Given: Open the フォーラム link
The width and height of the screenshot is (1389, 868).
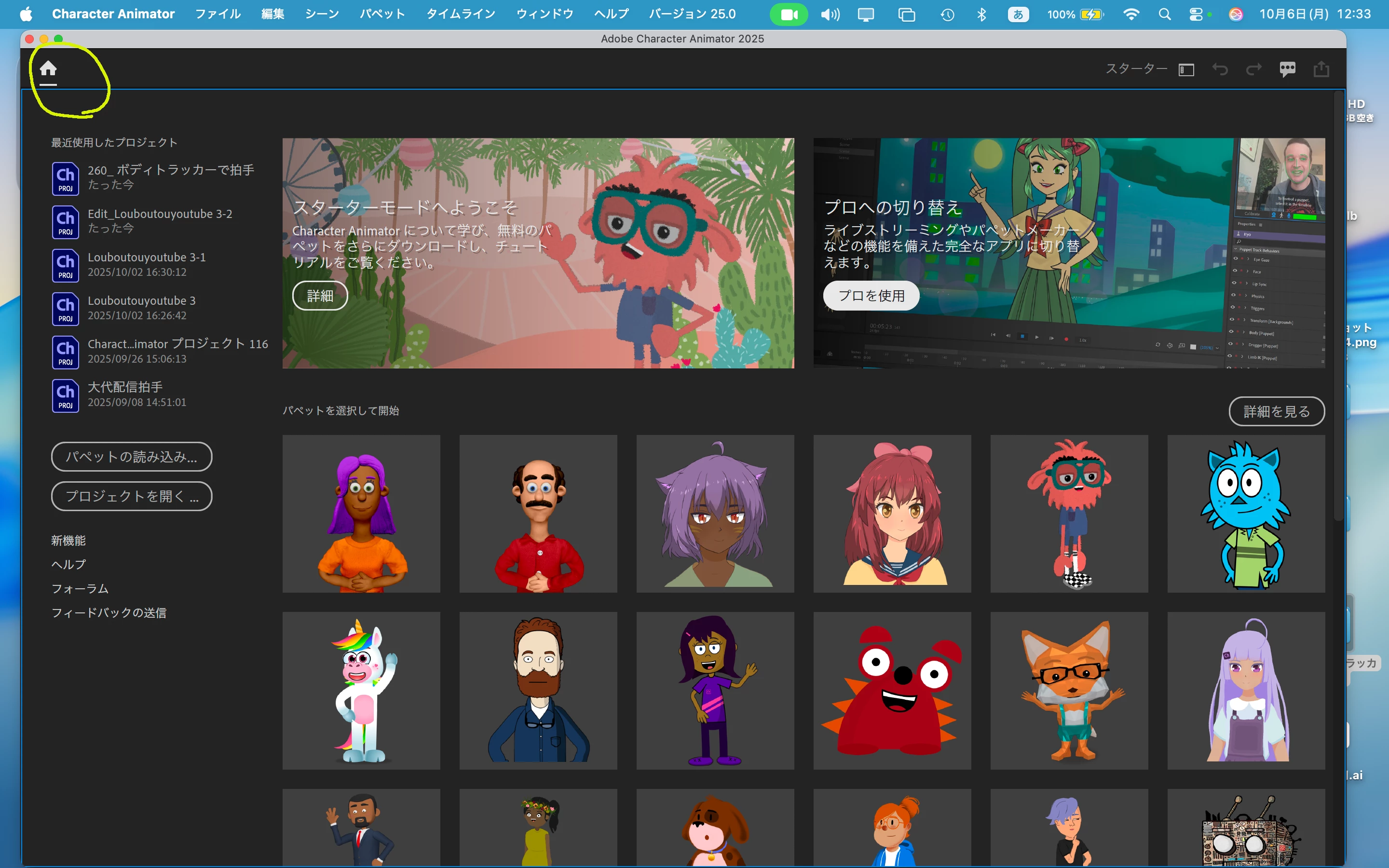Looking at the screenshot, I should coord(80,588).
